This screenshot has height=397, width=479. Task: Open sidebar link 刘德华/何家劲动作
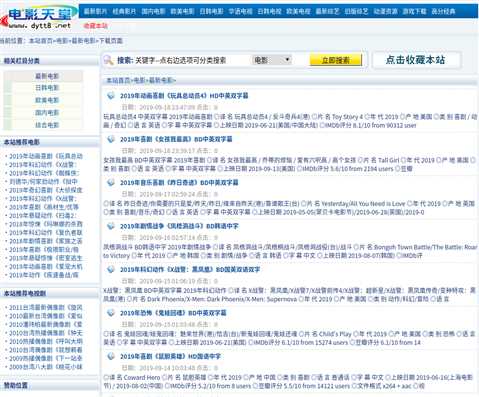click(x=43, y=181)
